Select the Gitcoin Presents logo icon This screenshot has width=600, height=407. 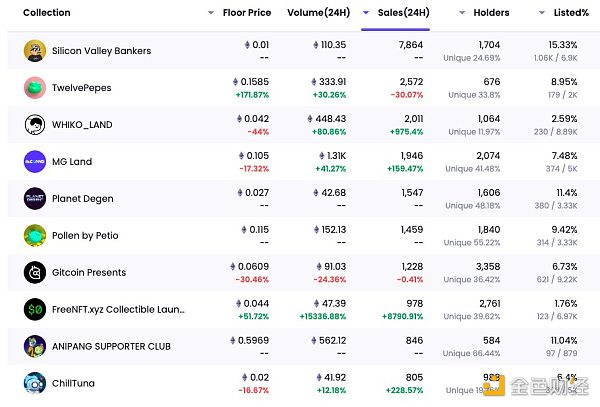point(35,272)
